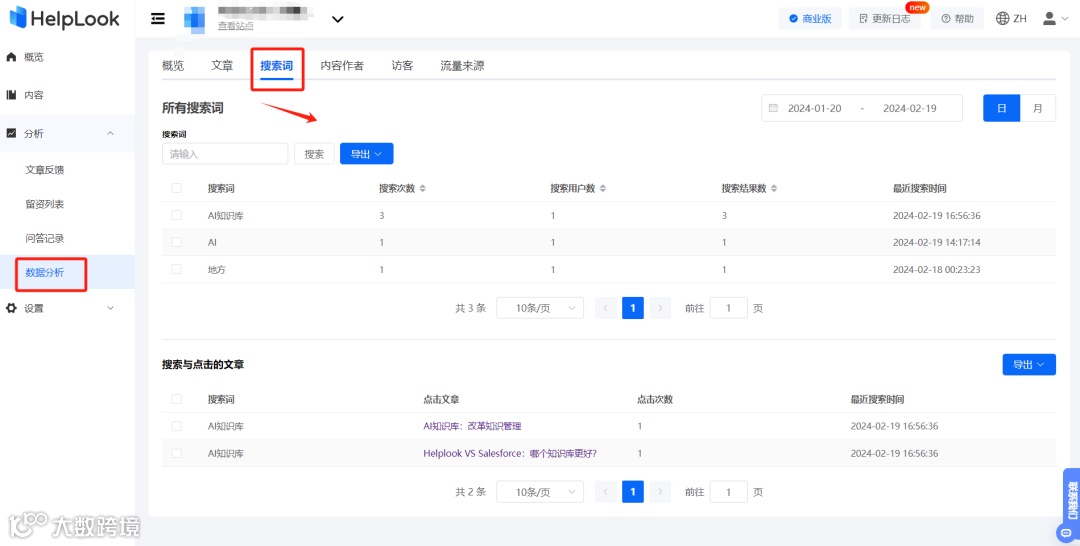
Task: Select the 月 month view toggle
Action: [x=1037, y=108]
